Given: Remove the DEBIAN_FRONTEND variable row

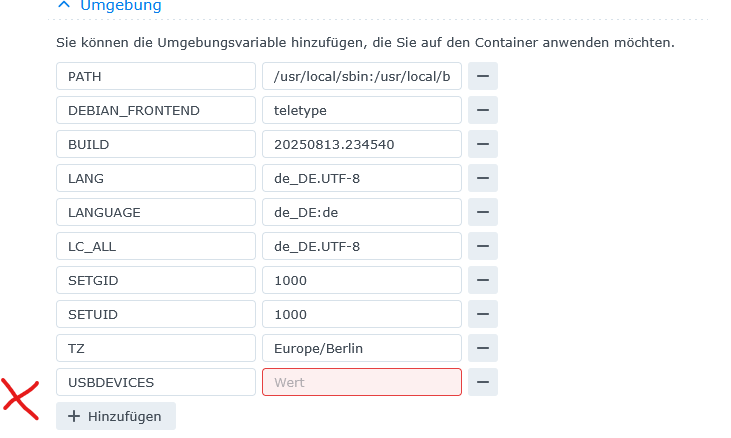Looking at the screenshot, I should [483, 110].
